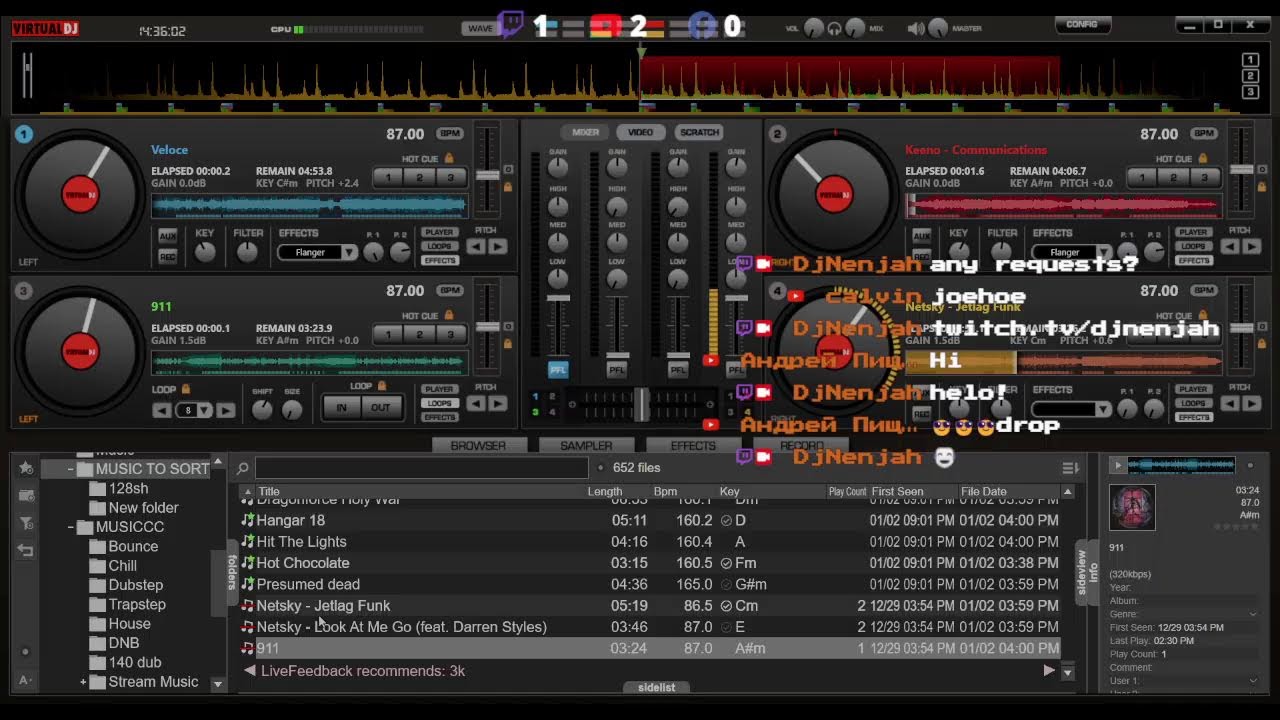Open the Genre dropdown in info panel
This screenshot has height=720, width=1280.
[x=1254, y=614]
